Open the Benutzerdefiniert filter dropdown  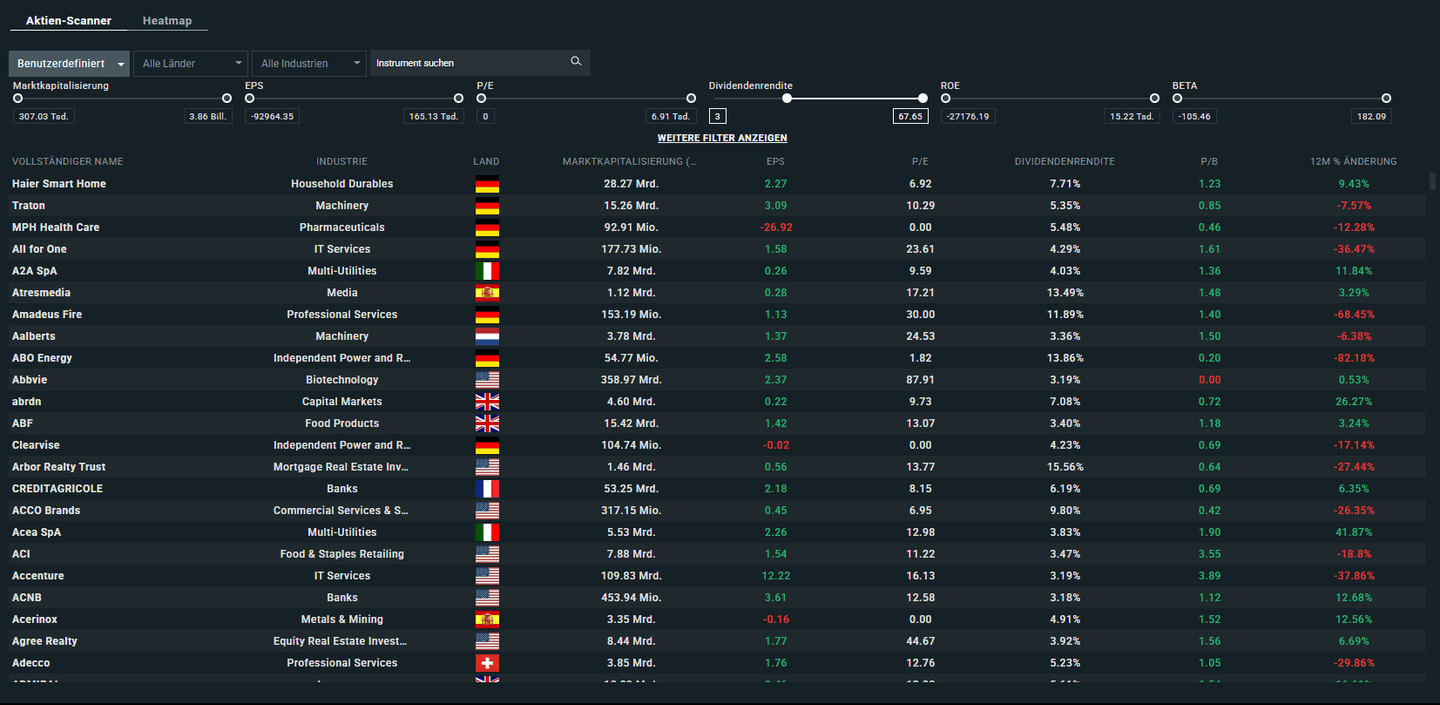(68, 62)
